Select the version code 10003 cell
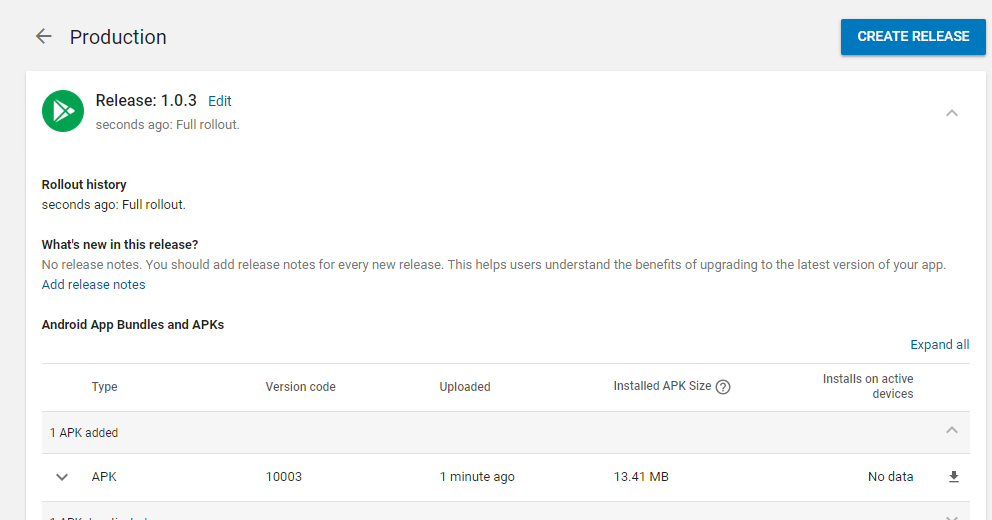 click(284, 477)
